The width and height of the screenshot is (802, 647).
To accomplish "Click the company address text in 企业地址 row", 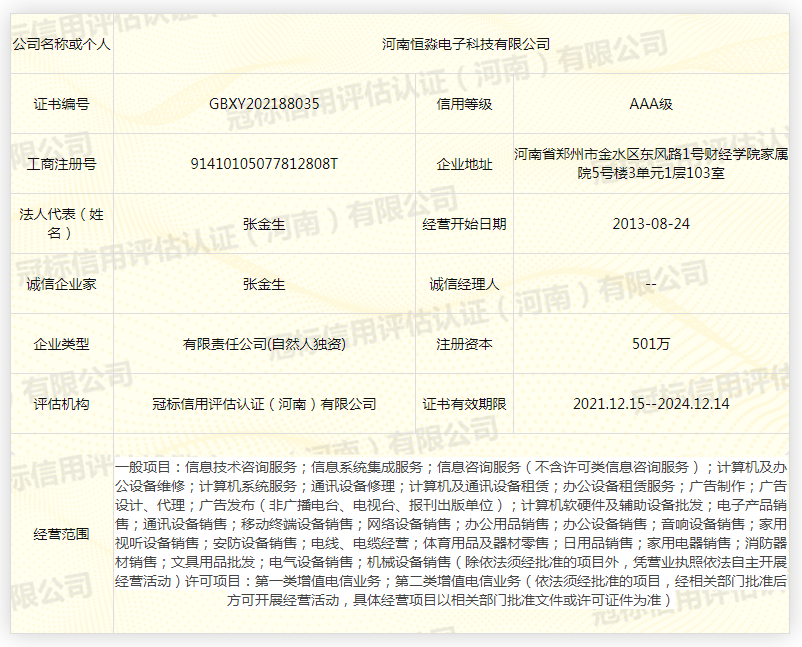I will [651, 164].
